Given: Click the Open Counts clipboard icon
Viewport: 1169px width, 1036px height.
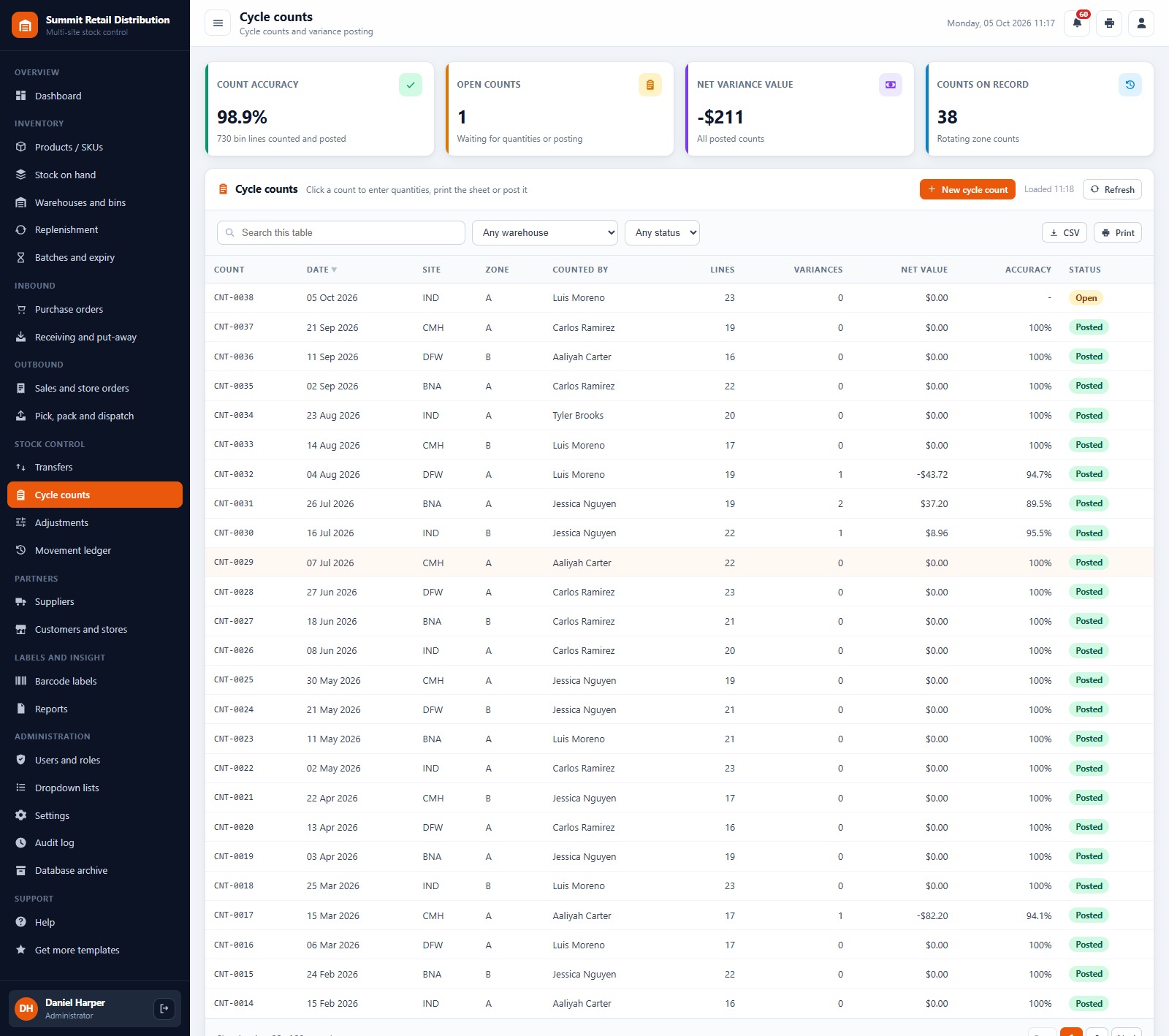Looking at the screenshot, I should [650, 85].
